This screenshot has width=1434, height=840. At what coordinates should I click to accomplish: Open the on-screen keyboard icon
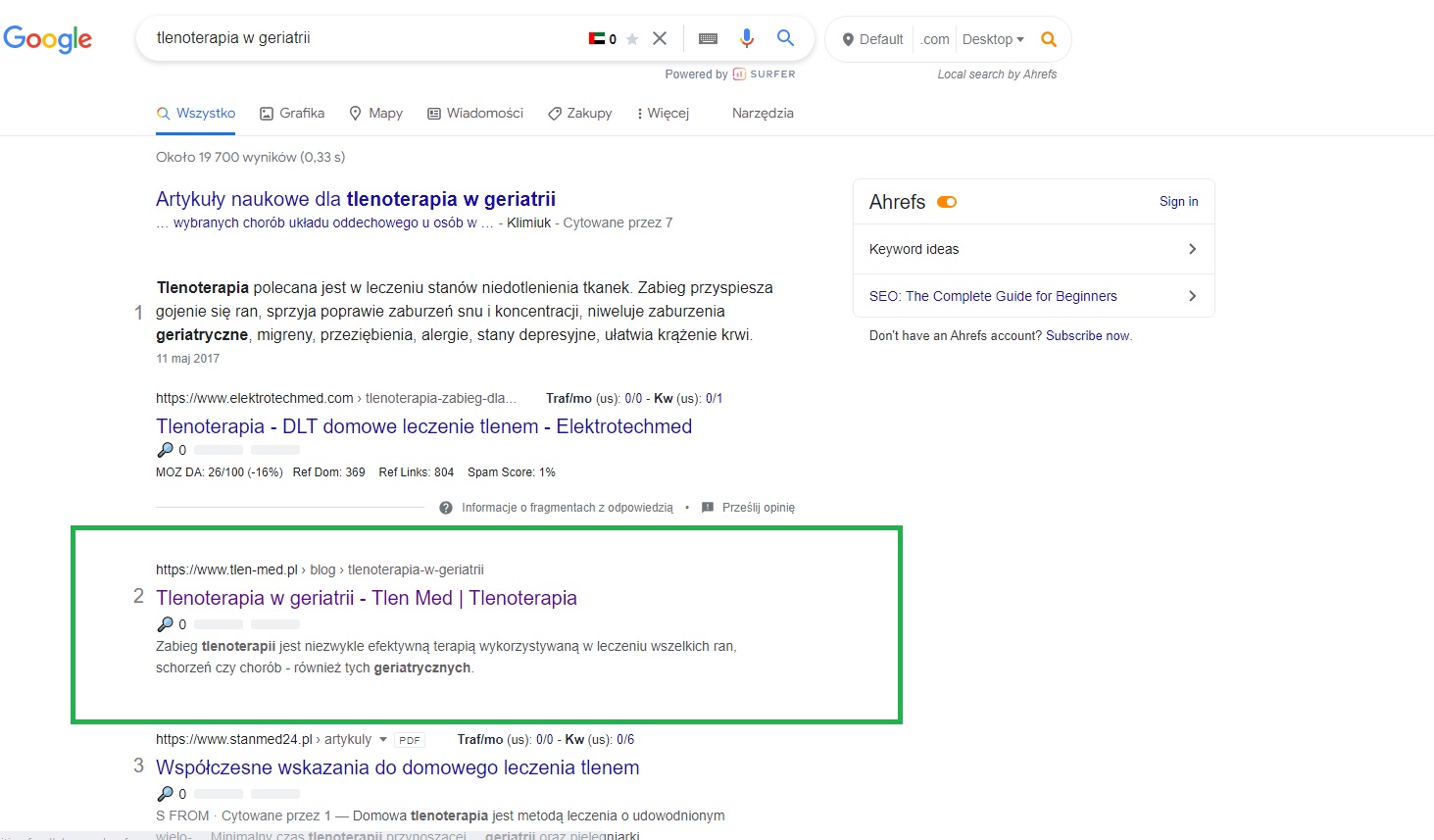click(x=708, y=38)
